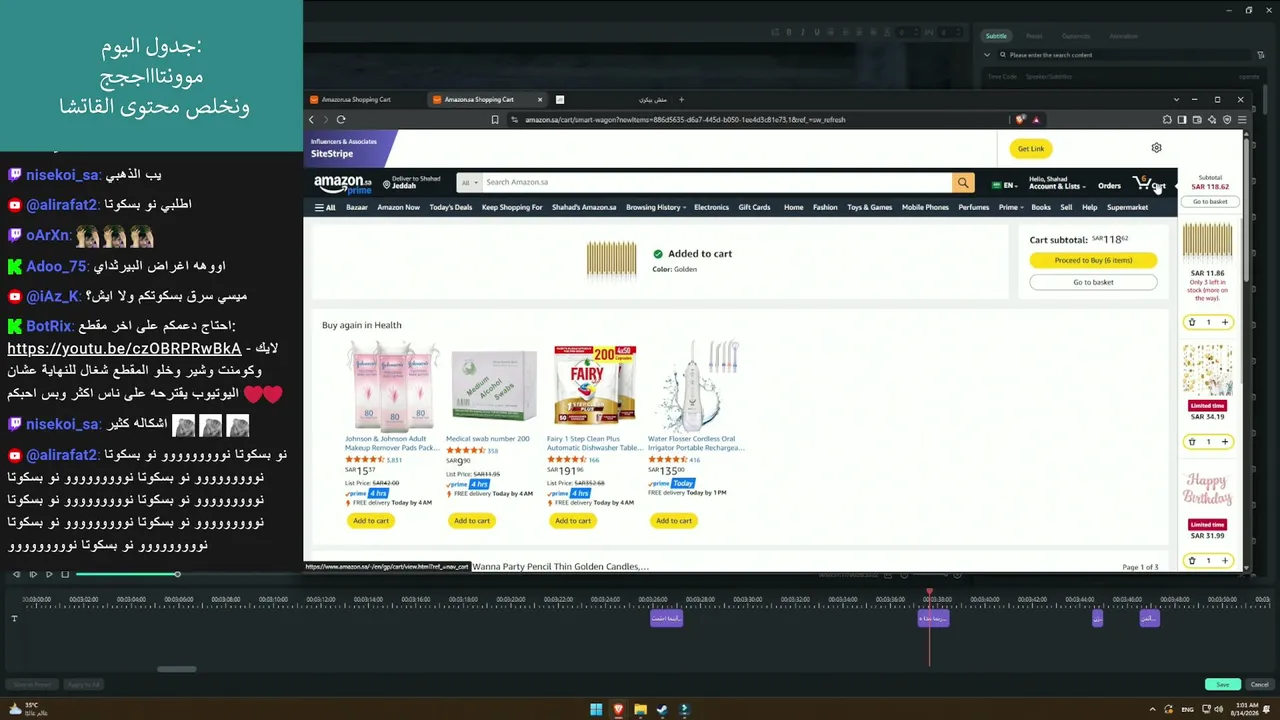Image resolution: width=1280 pixels, height=720 pixels.
Task: Save the subtitle edits
Action: [1222, 684]
